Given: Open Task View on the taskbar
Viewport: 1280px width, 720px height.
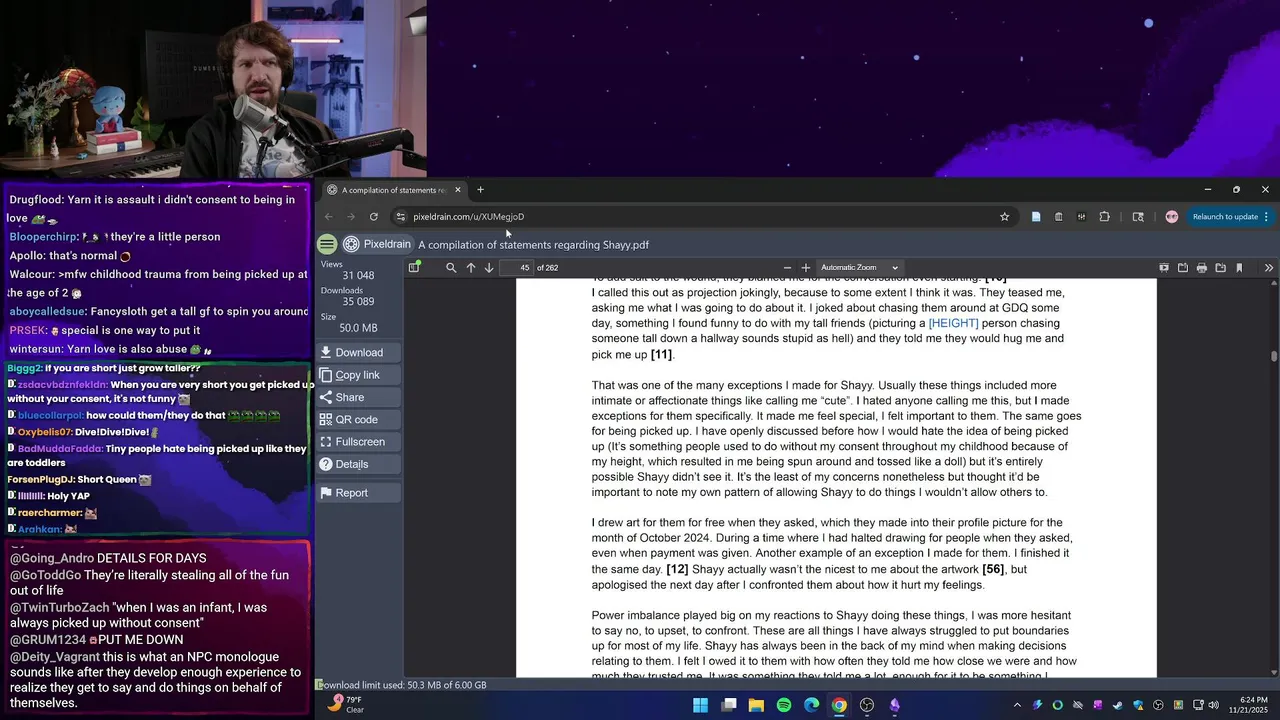Looking at the screenshot, I should [729, 705].
